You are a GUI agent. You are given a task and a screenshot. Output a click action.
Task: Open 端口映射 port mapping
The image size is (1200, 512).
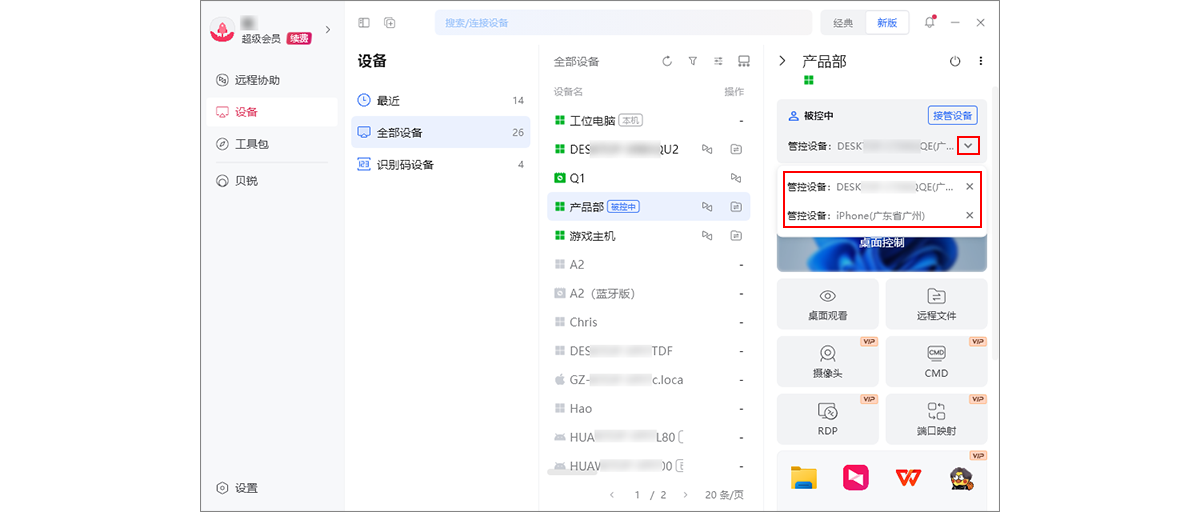pos(936,420)
